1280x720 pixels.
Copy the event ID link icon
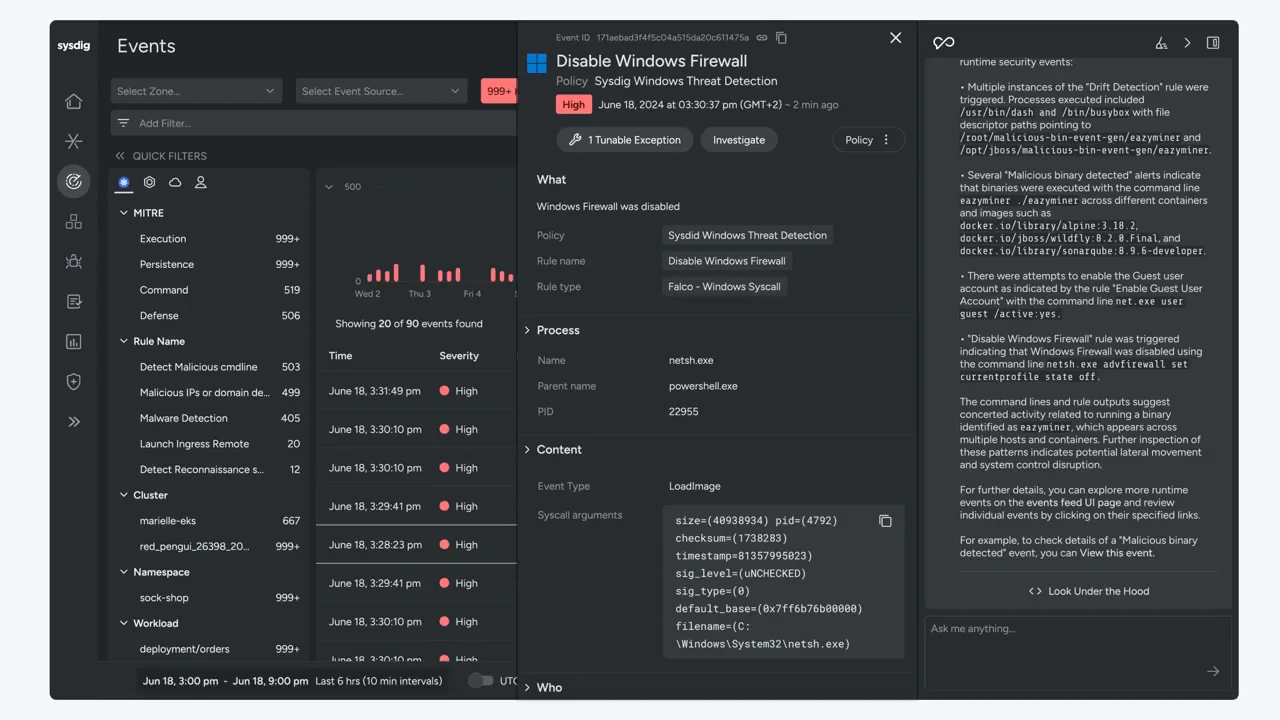pos(762,38)
